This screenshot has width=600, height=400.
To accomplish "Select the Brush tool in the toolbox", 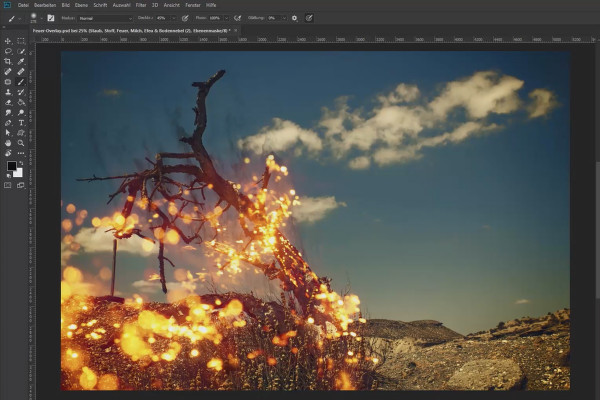I will 21,82.
